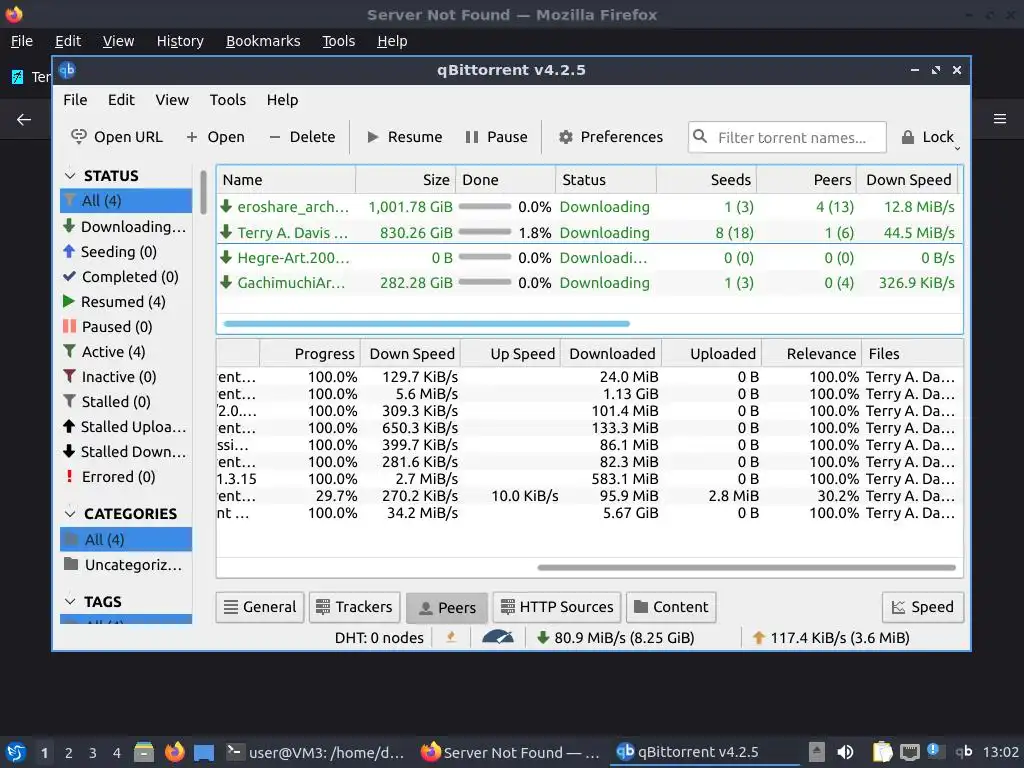Filter by Completed (0) status
The width and height of the screenshot is (1024, 768).
pyautogui.click(x=126, y=277)
